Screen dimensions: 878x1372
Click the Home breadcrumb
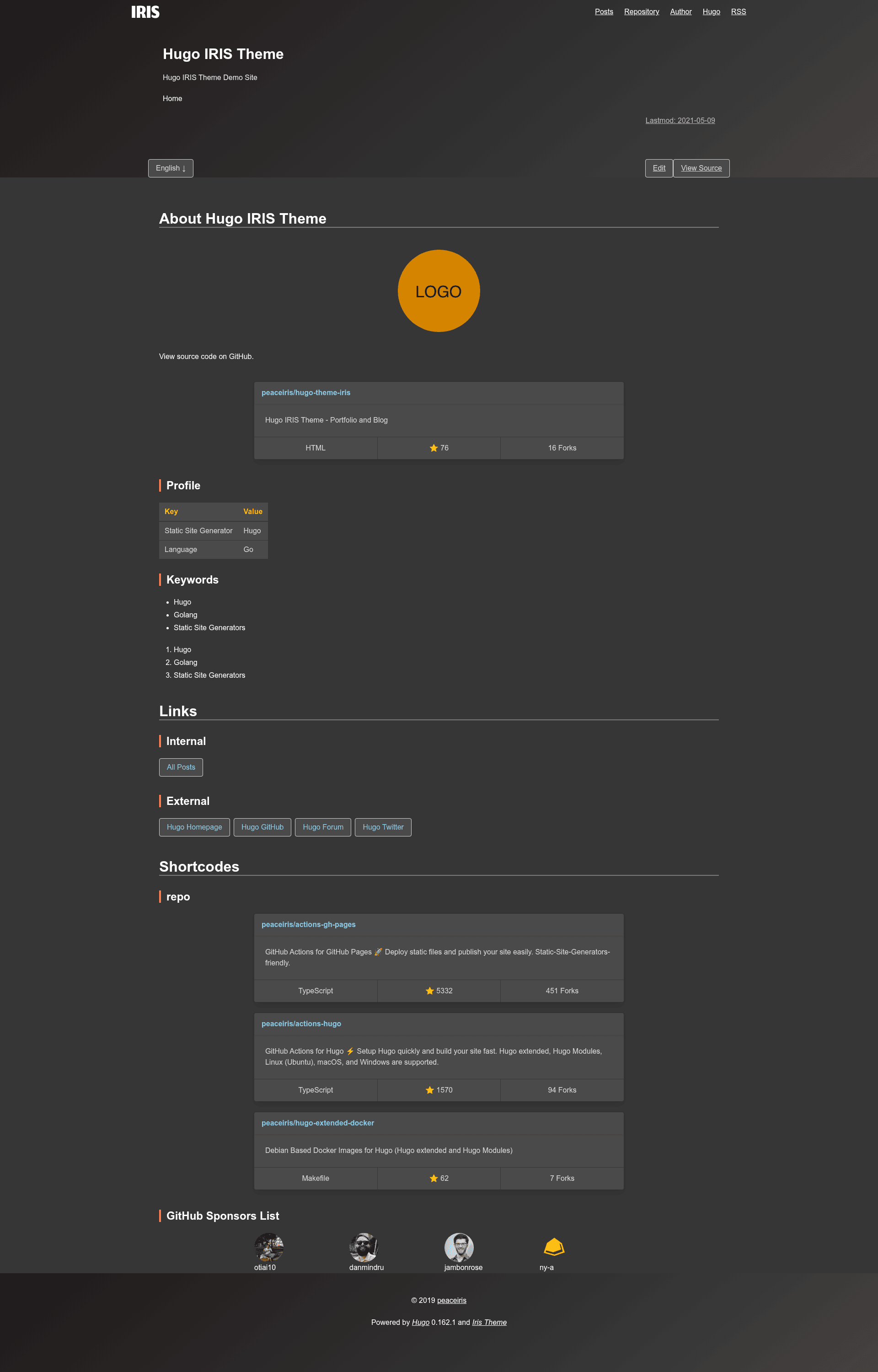(x=172, y=99)
